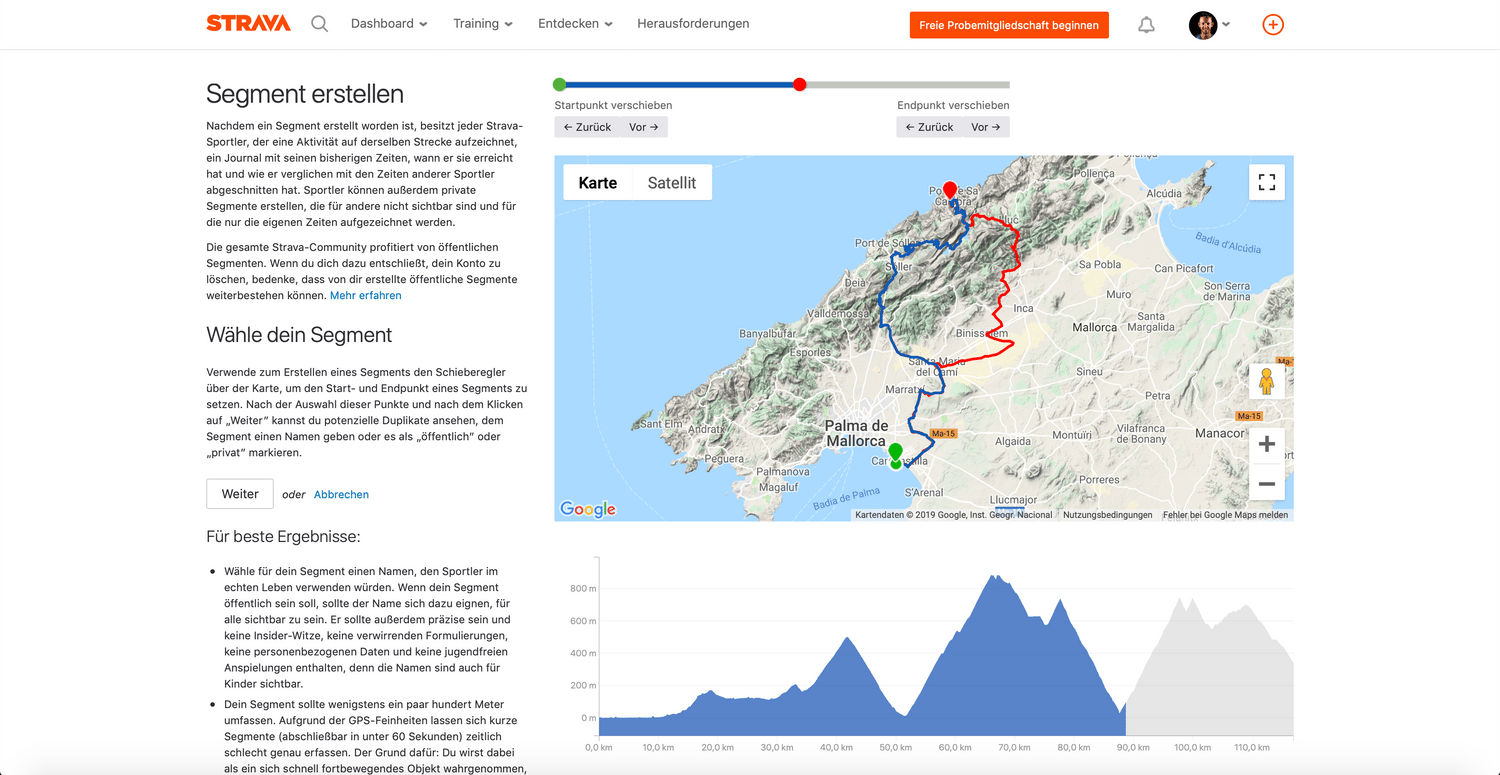Click Startpunkt verschieben label

(x=613, y=105)
